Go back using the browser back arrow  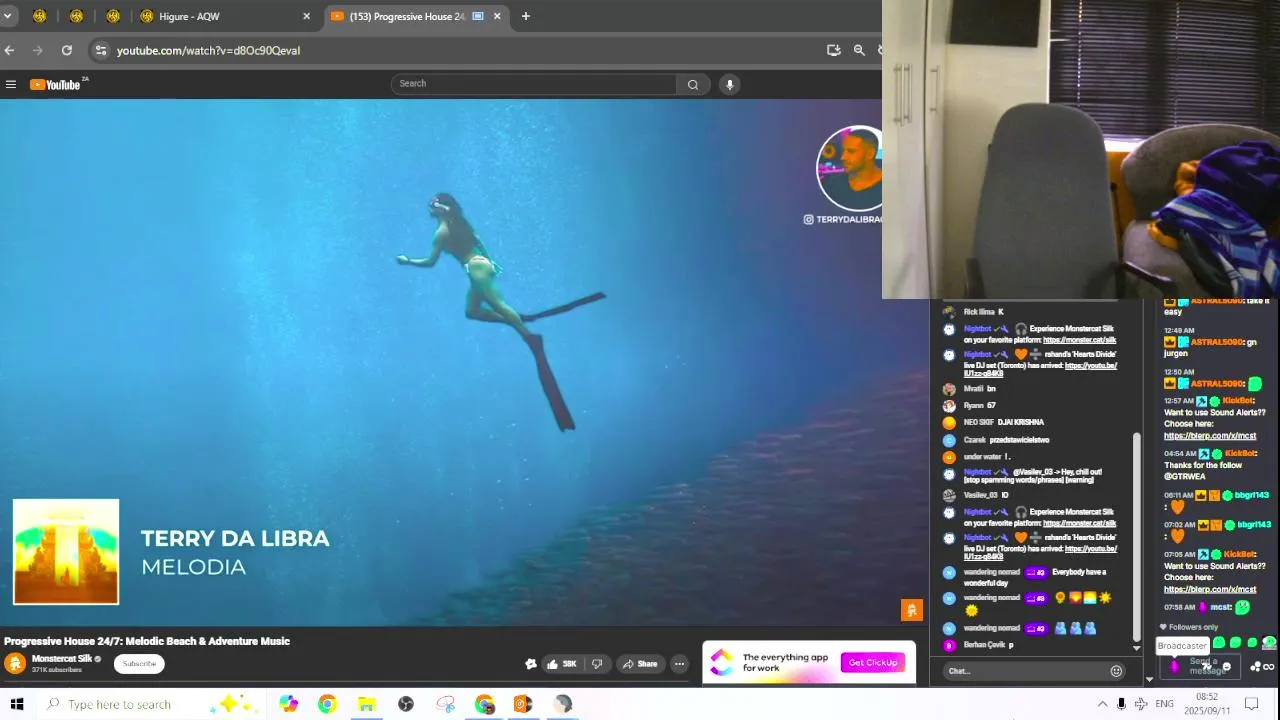point(9,50)
